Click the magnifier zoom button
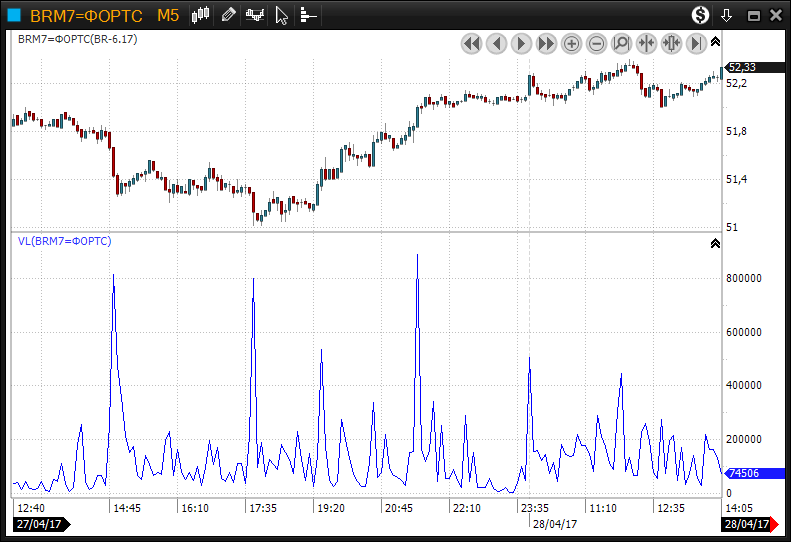Screen dimensions: 791x542 pyautogui.click(x=621, y=43)
